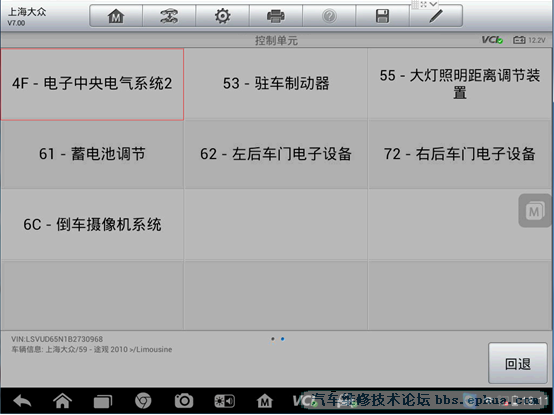Open data logging with the pen icon
This screenshot has width=554, height=415.
(x=436, y=16)
